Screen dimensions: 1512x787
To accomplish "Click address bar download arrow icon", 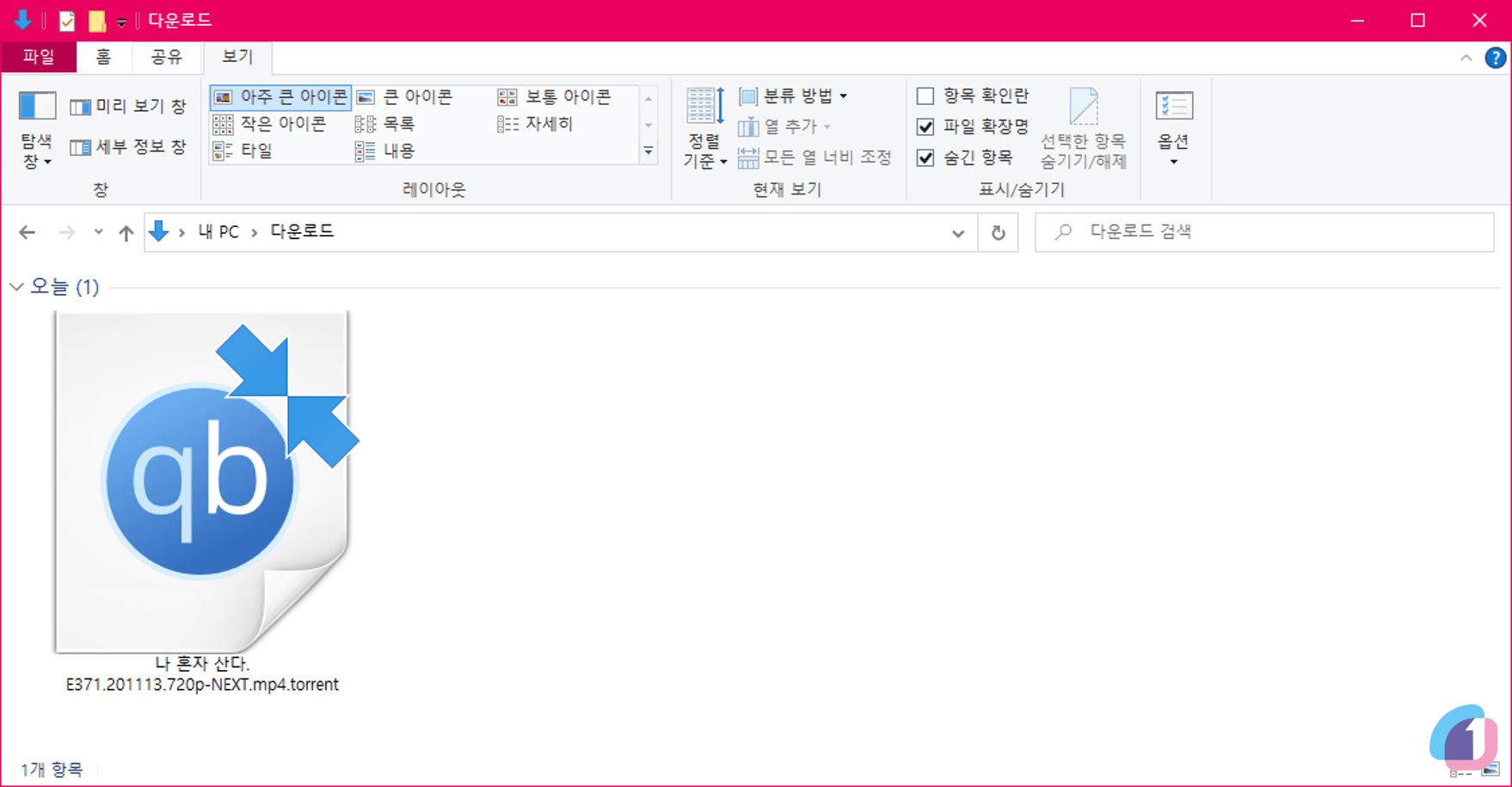I will pyautogui.click(x=159, y=231).
